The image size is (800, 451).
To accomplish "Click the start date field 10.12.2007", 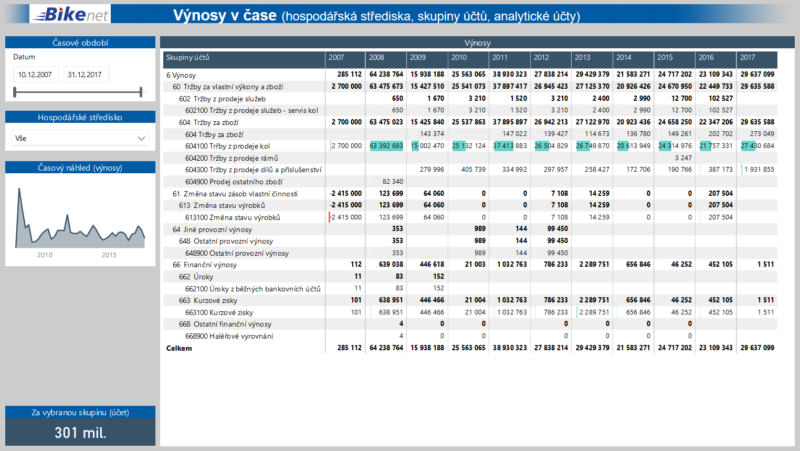I will (35, 74).
